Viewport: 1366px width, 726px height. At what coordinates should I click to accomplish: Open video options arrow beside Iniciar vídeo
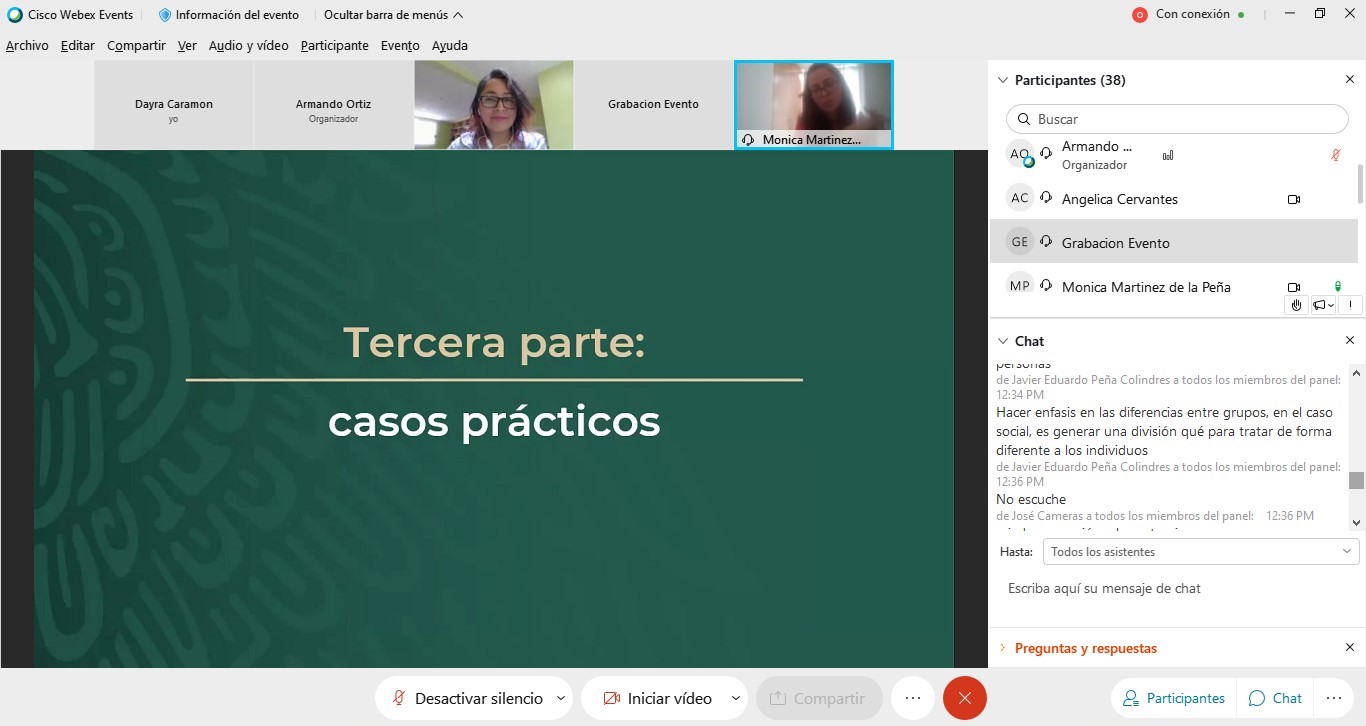click(x=736, y=698)
